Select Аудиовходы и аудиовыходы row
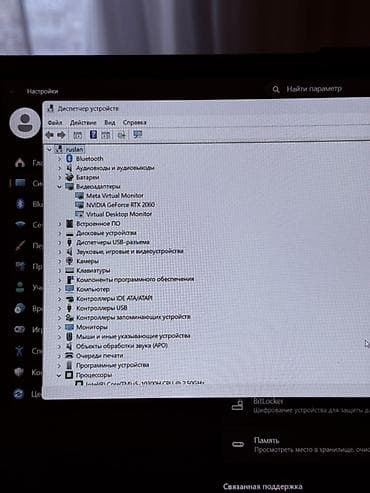Viewport: 370px width, 493px height. (115, 168)
